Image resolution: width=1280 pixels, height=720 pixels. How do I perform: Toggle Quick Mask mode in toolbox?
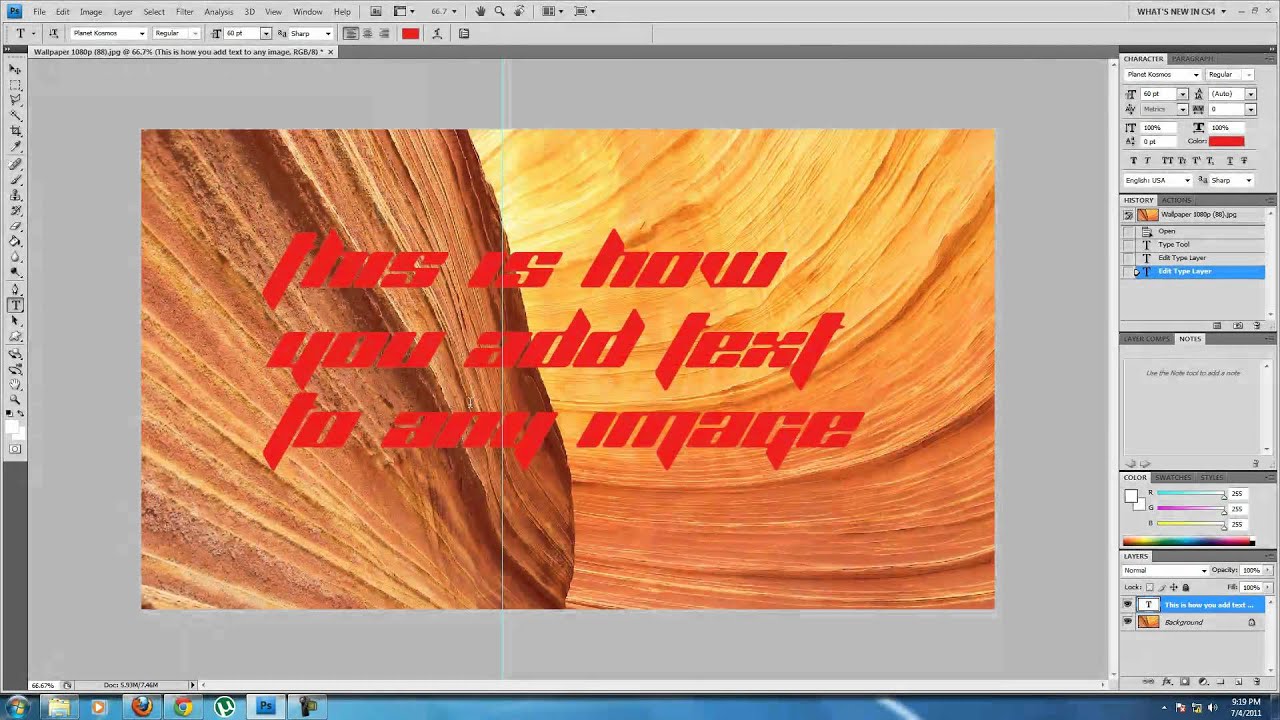(x=15, y=449)
